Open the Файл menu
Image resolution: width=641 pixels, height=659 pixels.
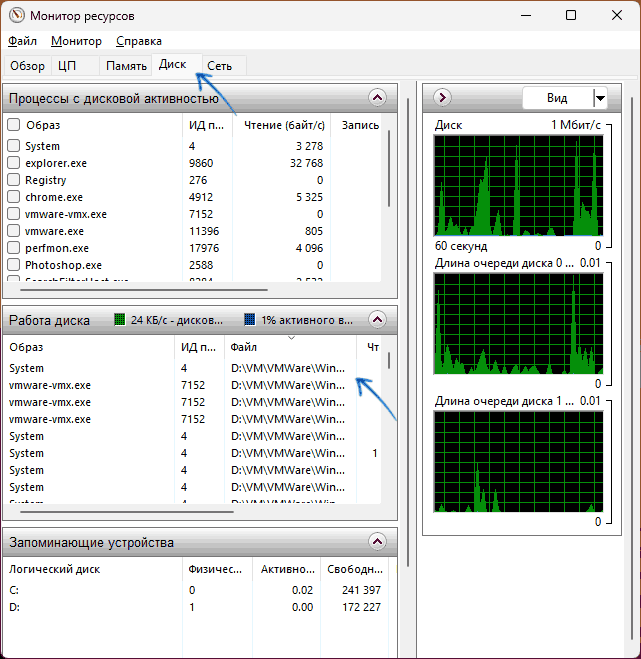[x=22, y=41]
